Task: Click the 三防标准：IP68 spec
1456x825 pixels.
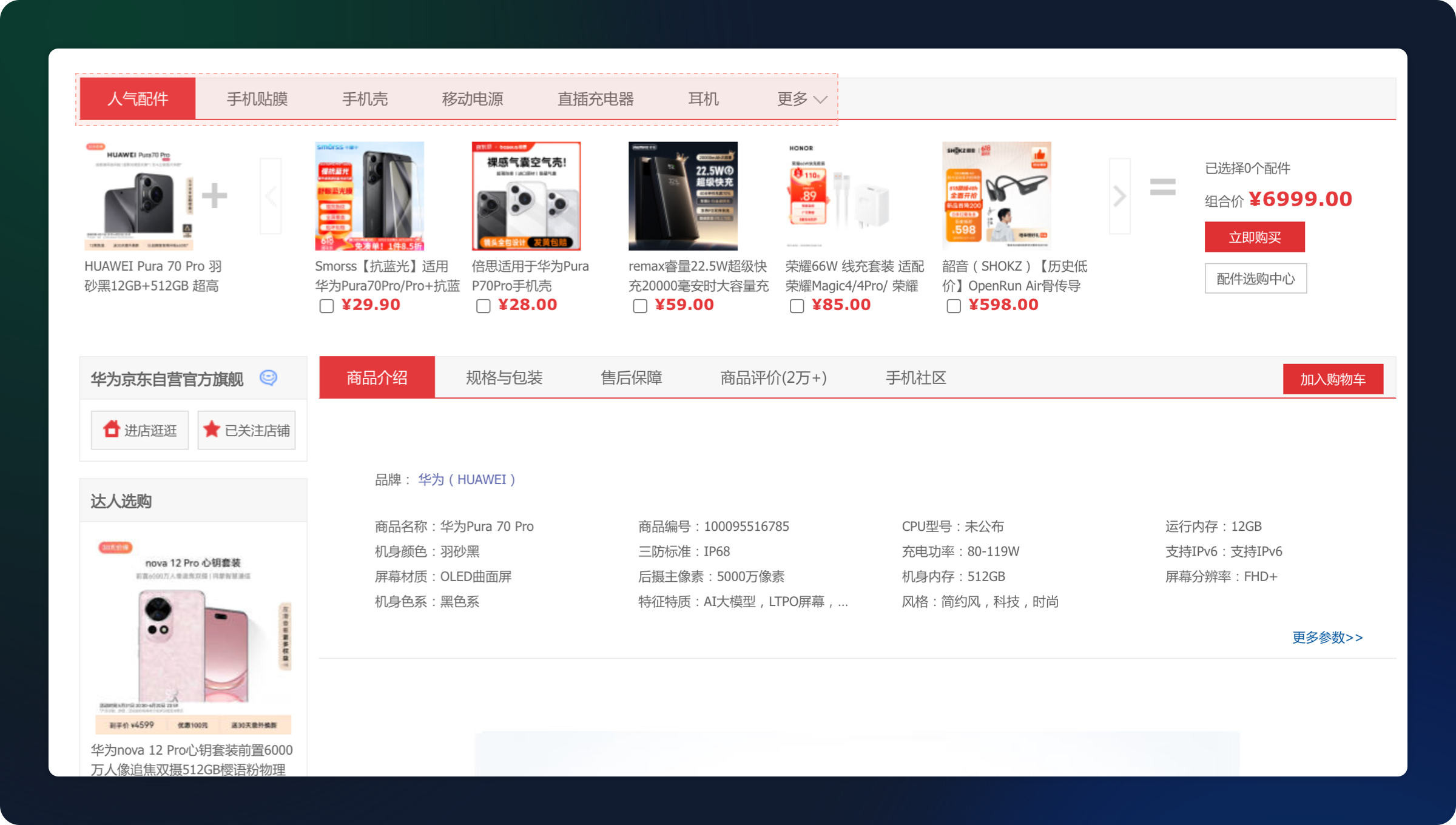Action: [x=684, y=551]
